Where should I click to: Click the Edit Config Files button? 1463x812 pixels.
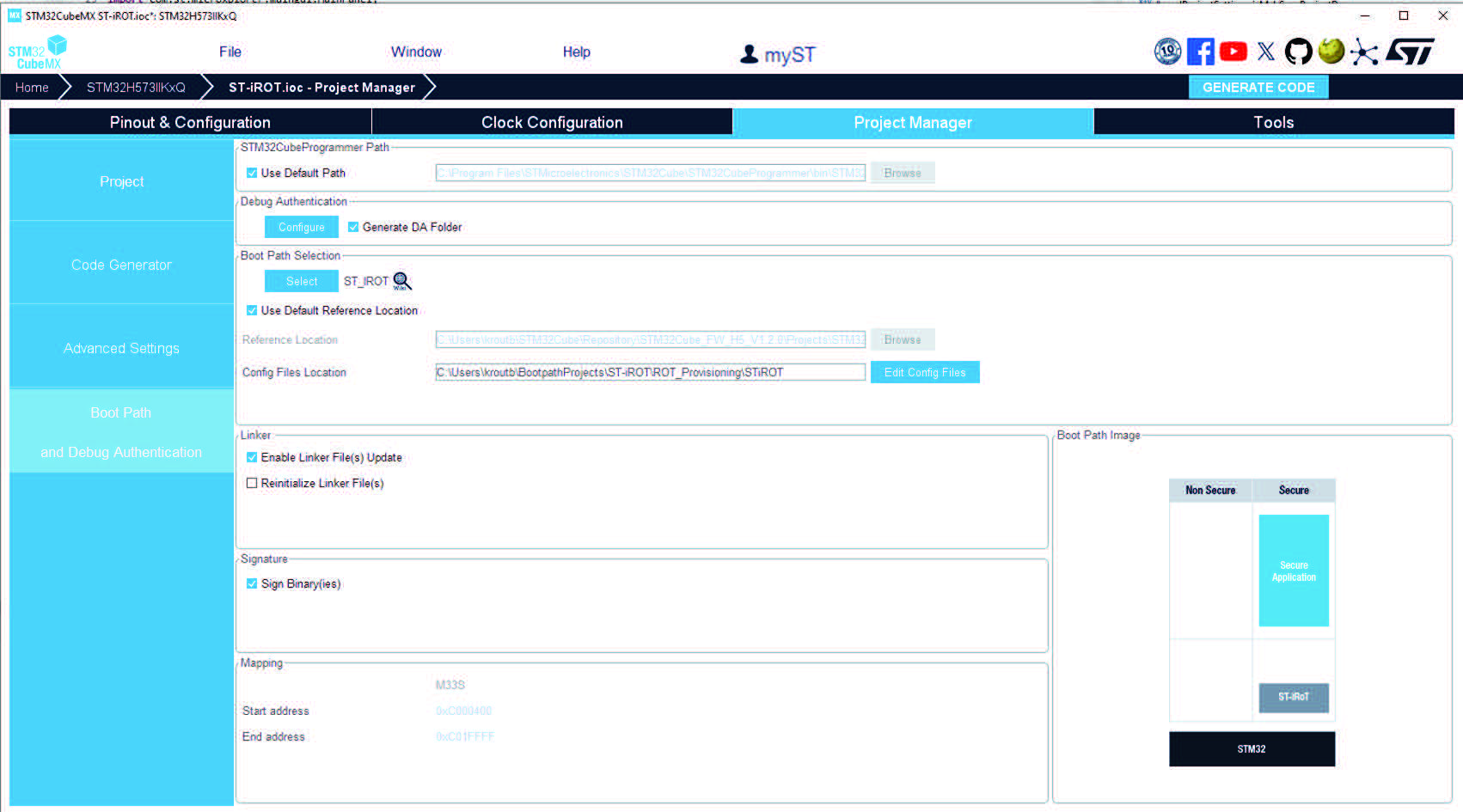coord(925,372)
